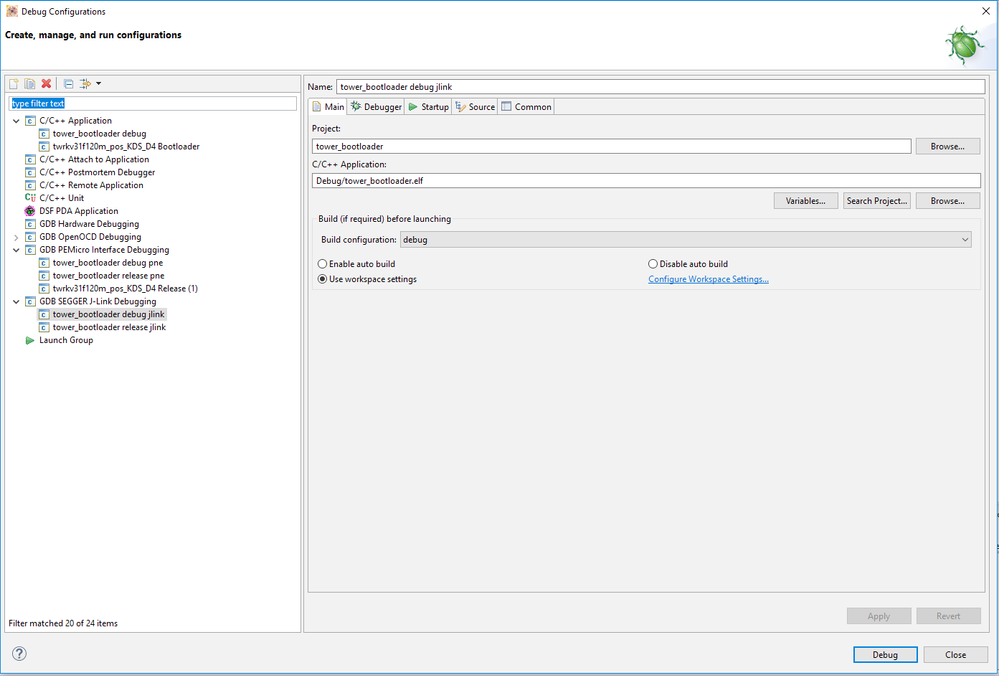Image resolution: width=999 pixels, height=676 pixels.
Task: Click the C/C++ Application path field
Action: point(646,181)
